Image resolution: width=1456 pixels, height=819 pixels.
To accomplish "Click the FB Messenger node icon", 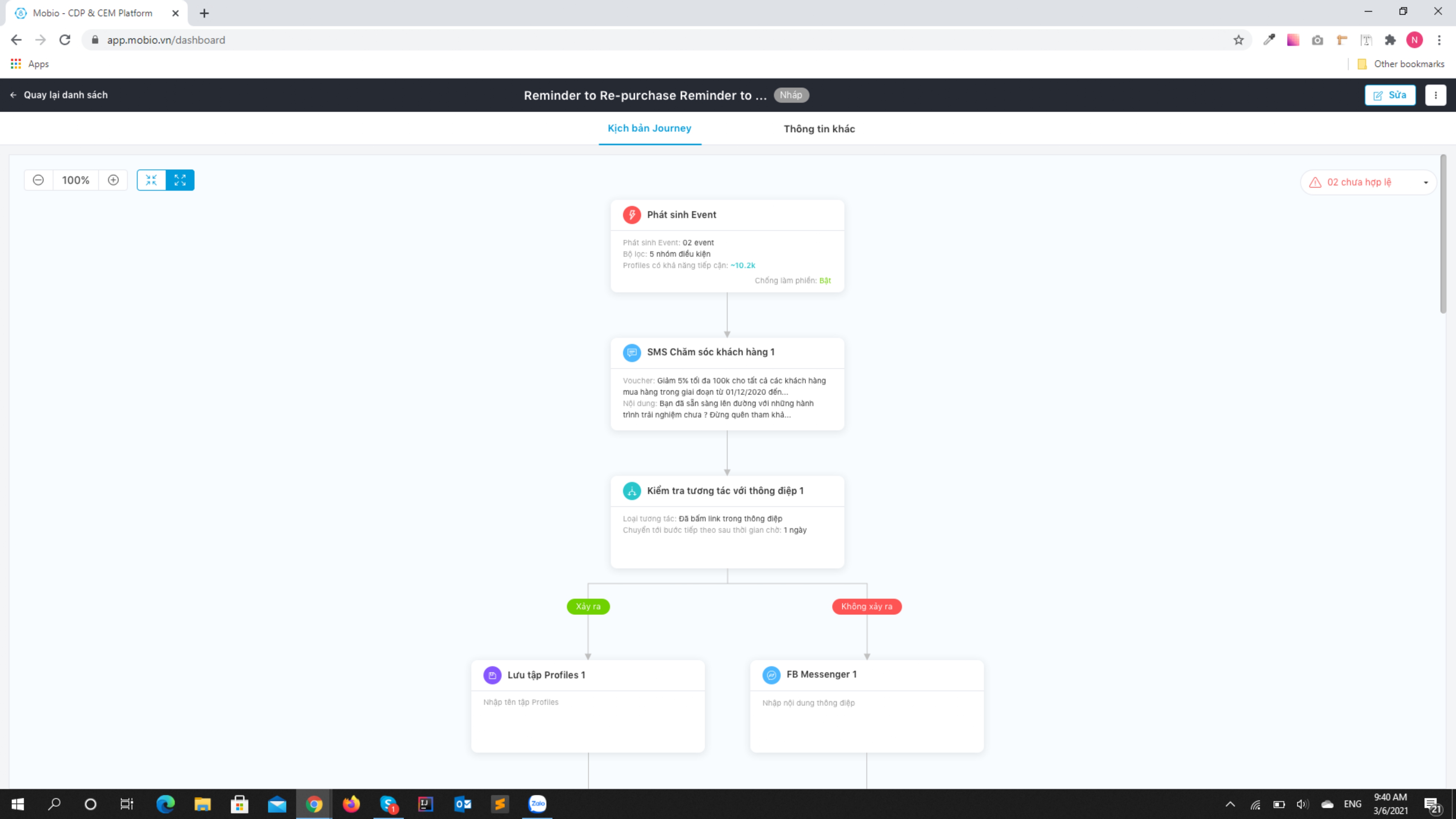I will [771, 675].
